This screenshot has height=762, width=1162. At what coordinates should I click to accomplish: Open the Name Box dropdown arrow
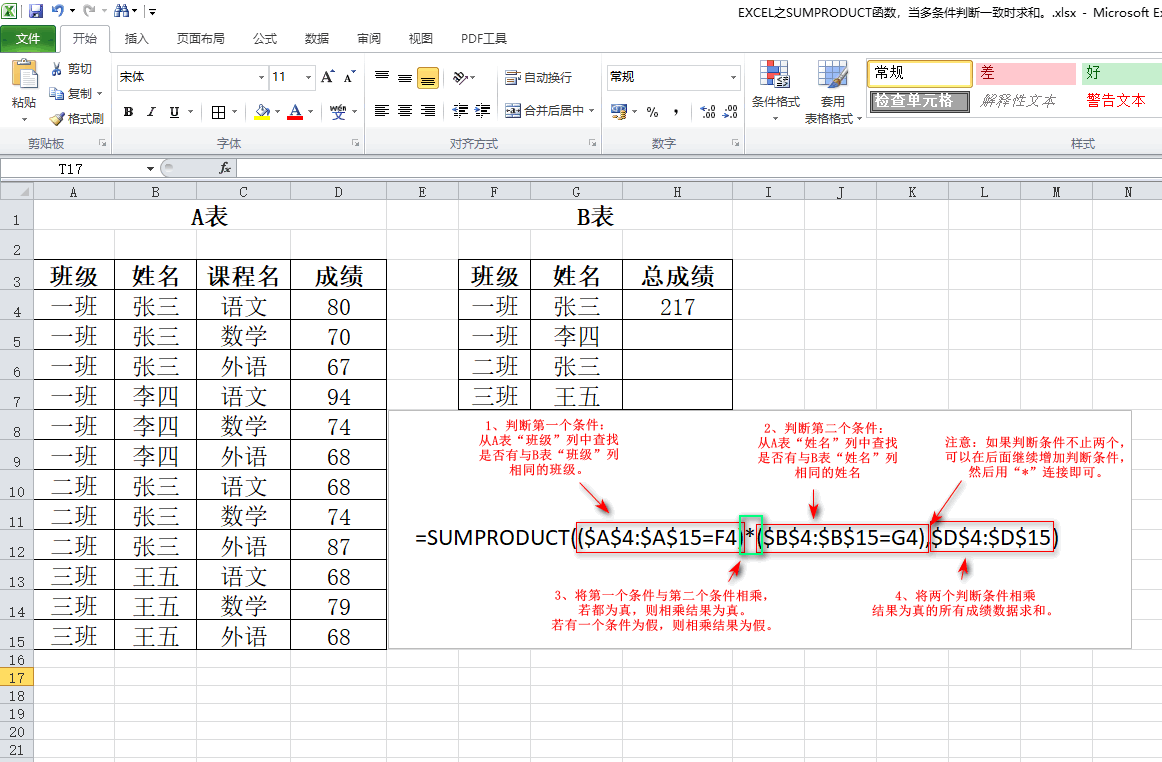150,169
